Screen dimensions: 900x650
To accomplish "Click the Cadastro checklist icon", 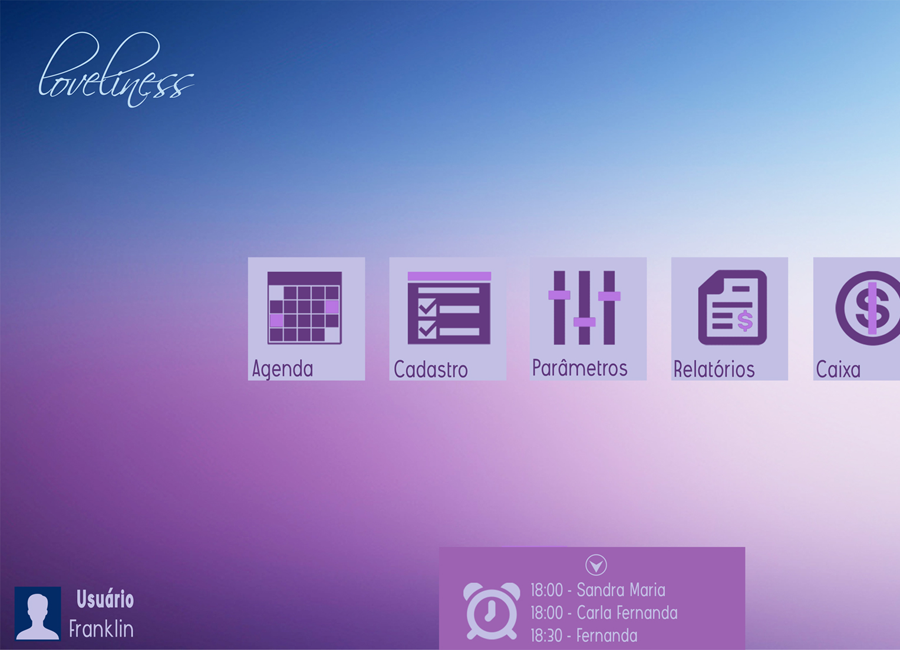I will pos(448,307).
